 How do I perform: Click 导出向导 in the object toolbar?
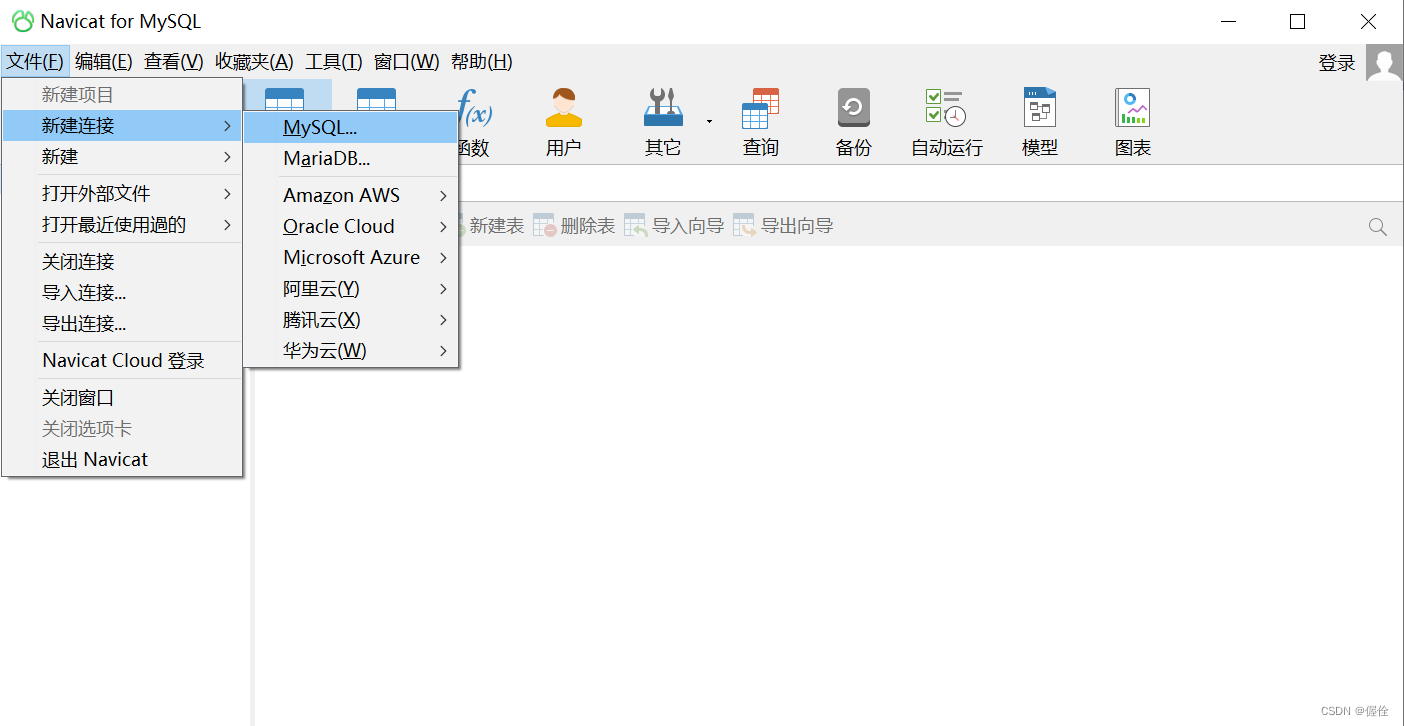pyautogui.click(x=783, y=226)
